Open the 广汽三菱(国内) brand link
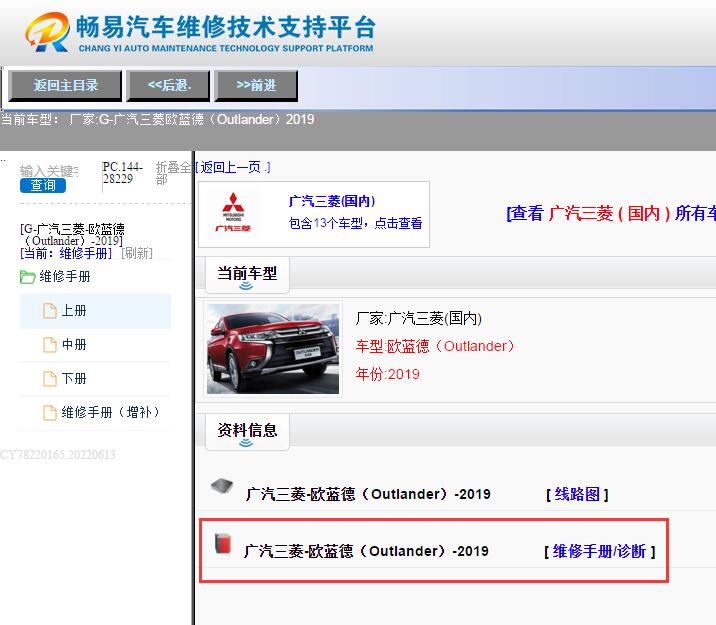Viewport: 716px width, 625px height. tap(332, 201)
